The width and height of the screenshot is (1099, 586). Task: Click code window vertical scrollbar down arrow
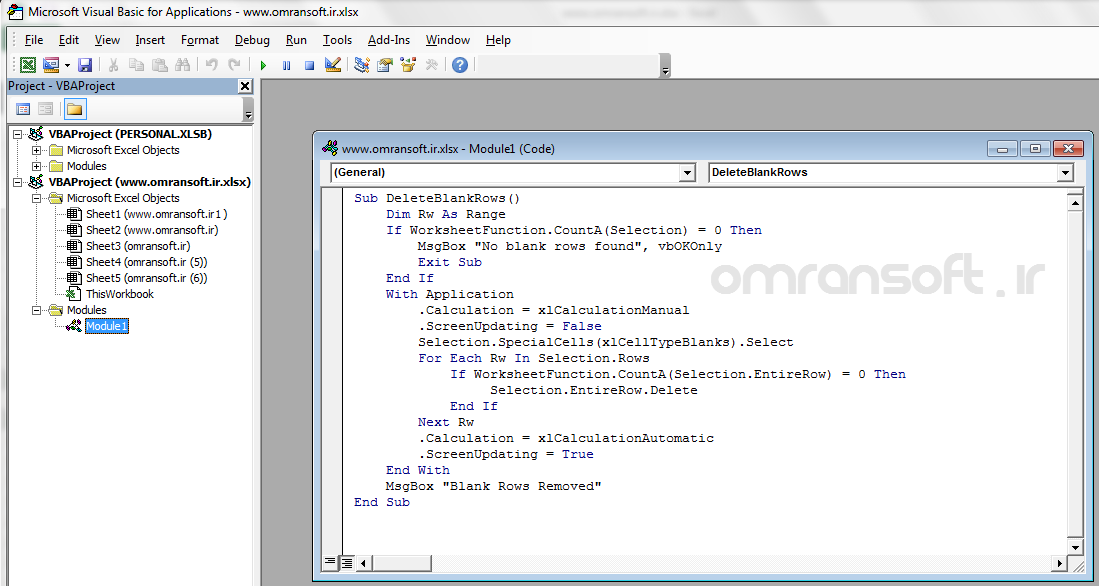tap(1074, 547)
